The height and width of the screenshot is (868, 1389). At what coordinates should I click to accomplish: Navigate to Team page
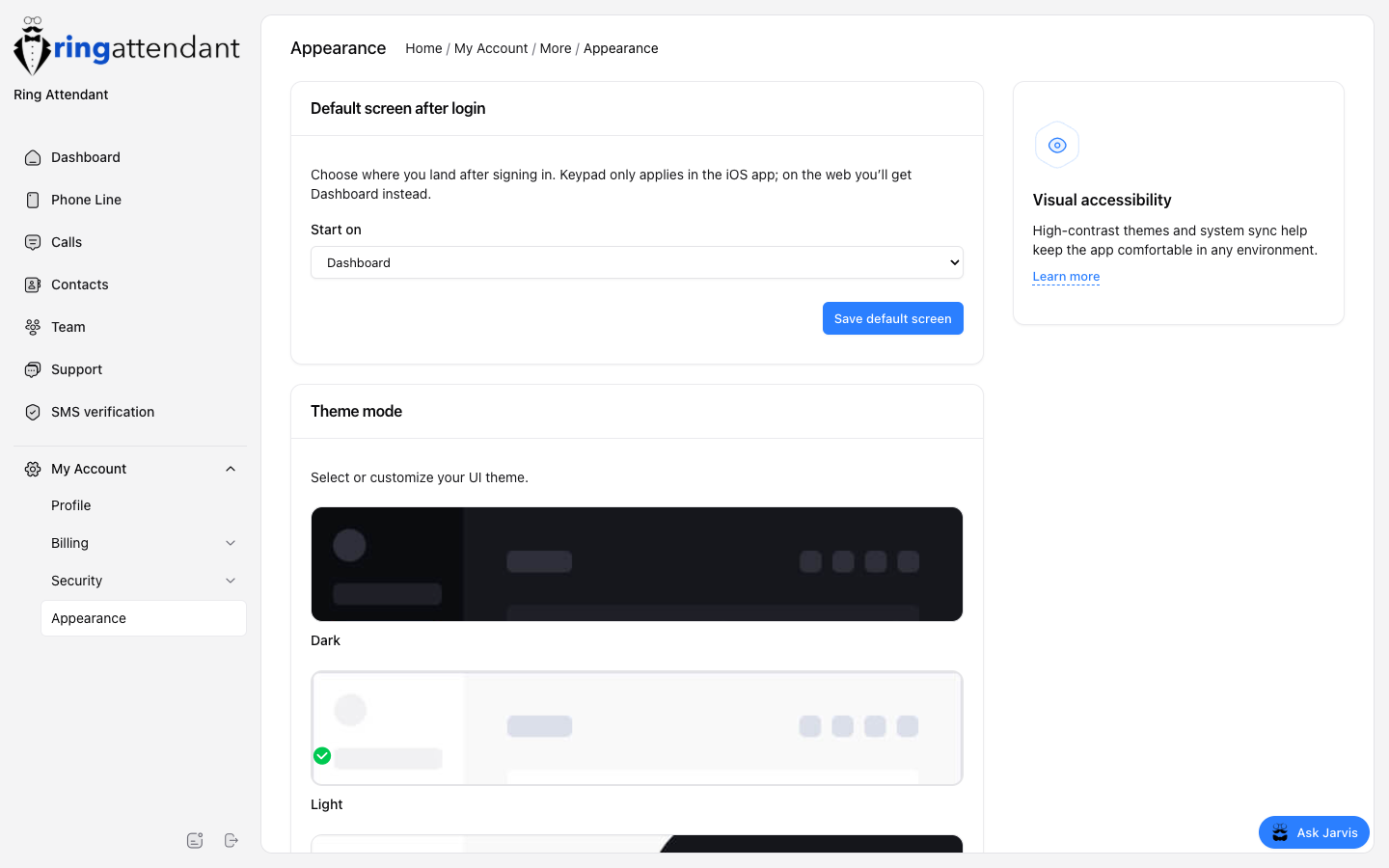pos(130,327)
